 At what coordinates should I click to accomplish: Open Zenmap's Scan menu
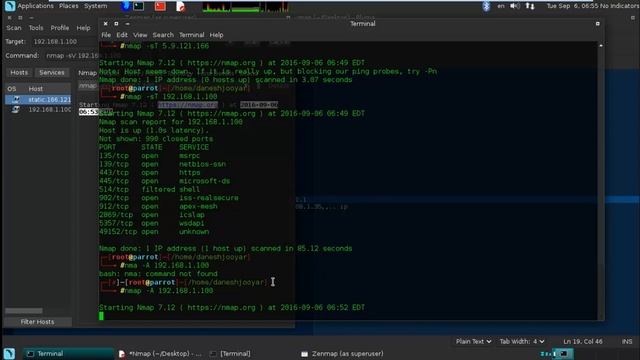click(x=13, y=28)
